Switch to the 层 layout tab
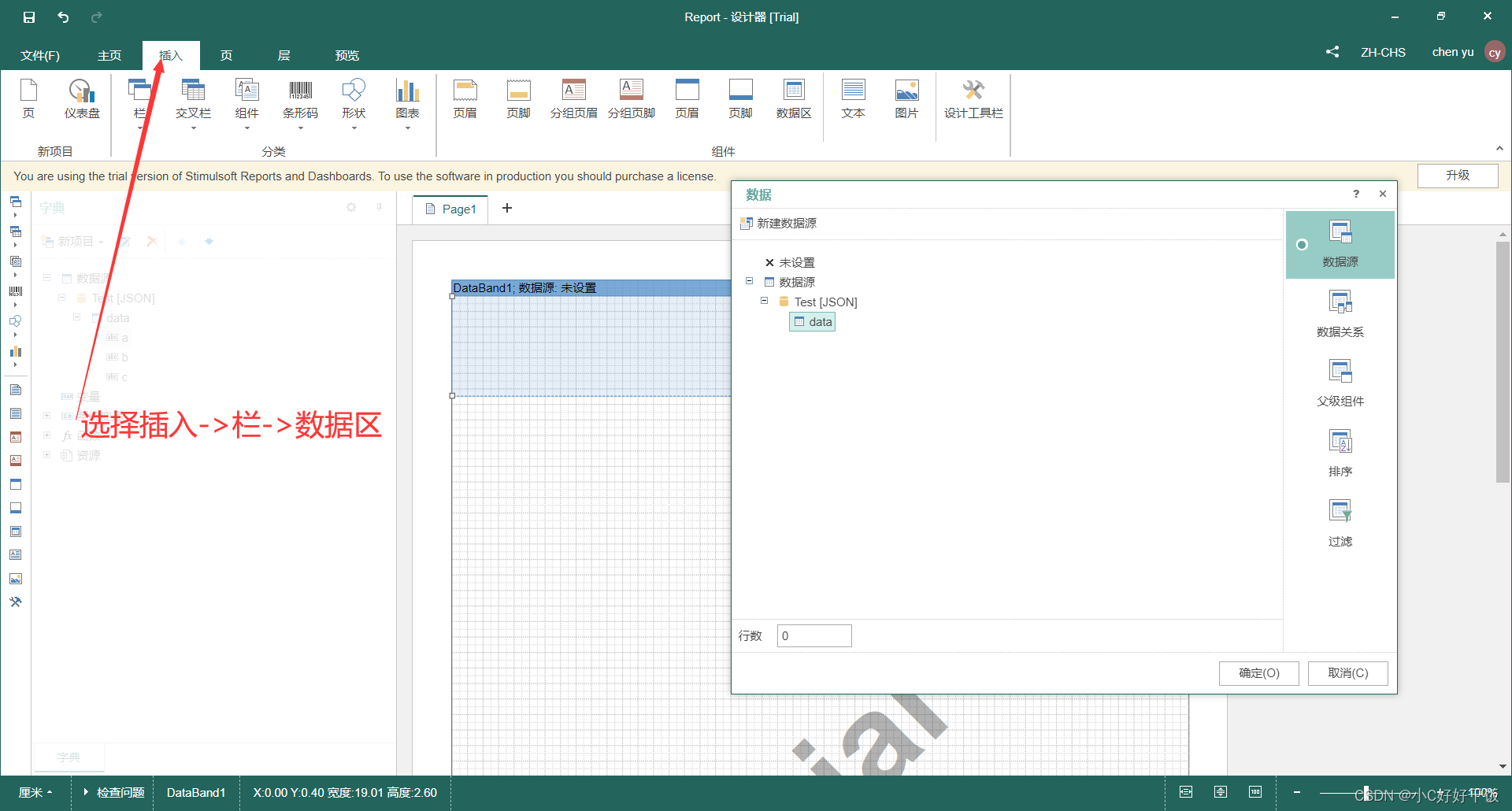 (x=284, y=55)
